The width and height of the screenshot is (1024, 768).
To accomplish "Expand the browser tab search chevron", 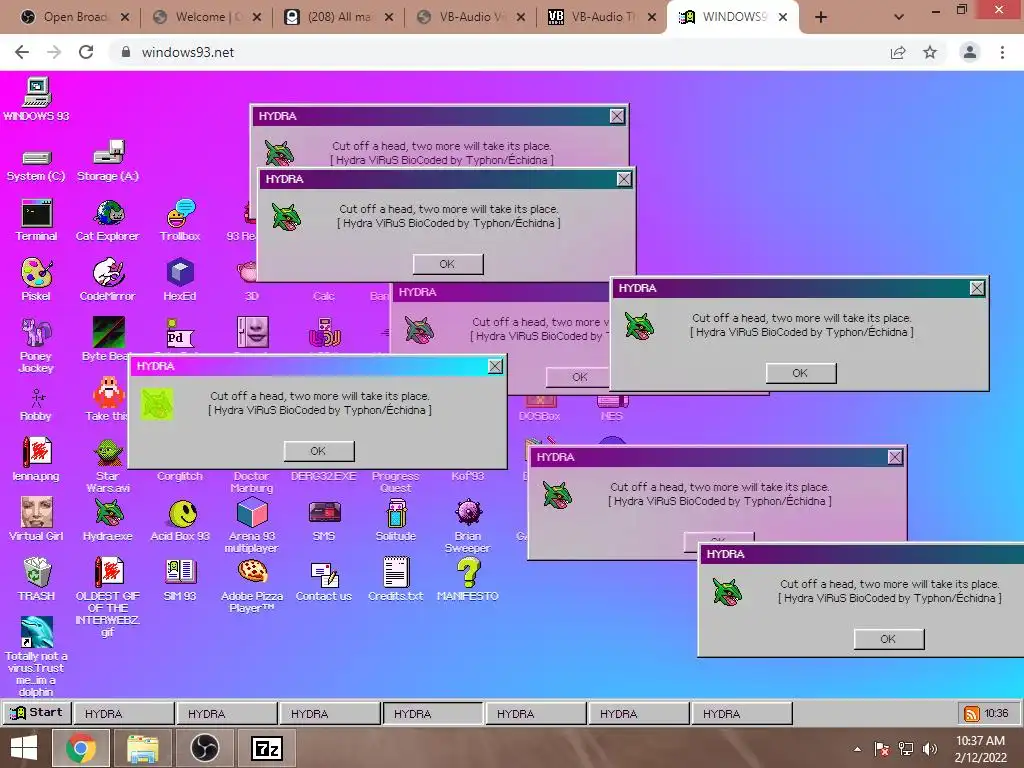I will point(899,18).
